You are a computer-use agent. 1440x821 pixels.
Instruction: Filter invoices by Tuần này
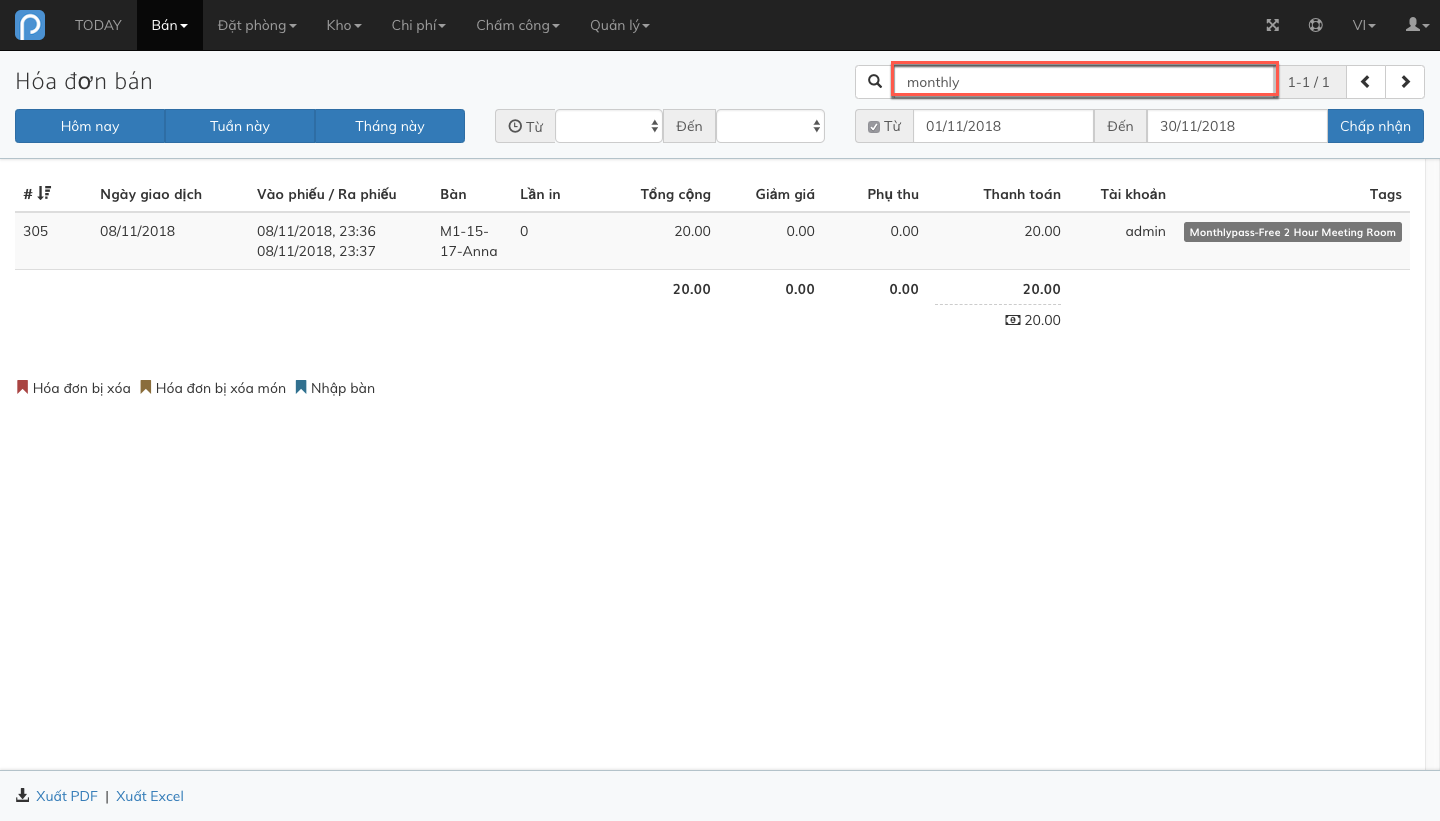click(x=240, y=126)
